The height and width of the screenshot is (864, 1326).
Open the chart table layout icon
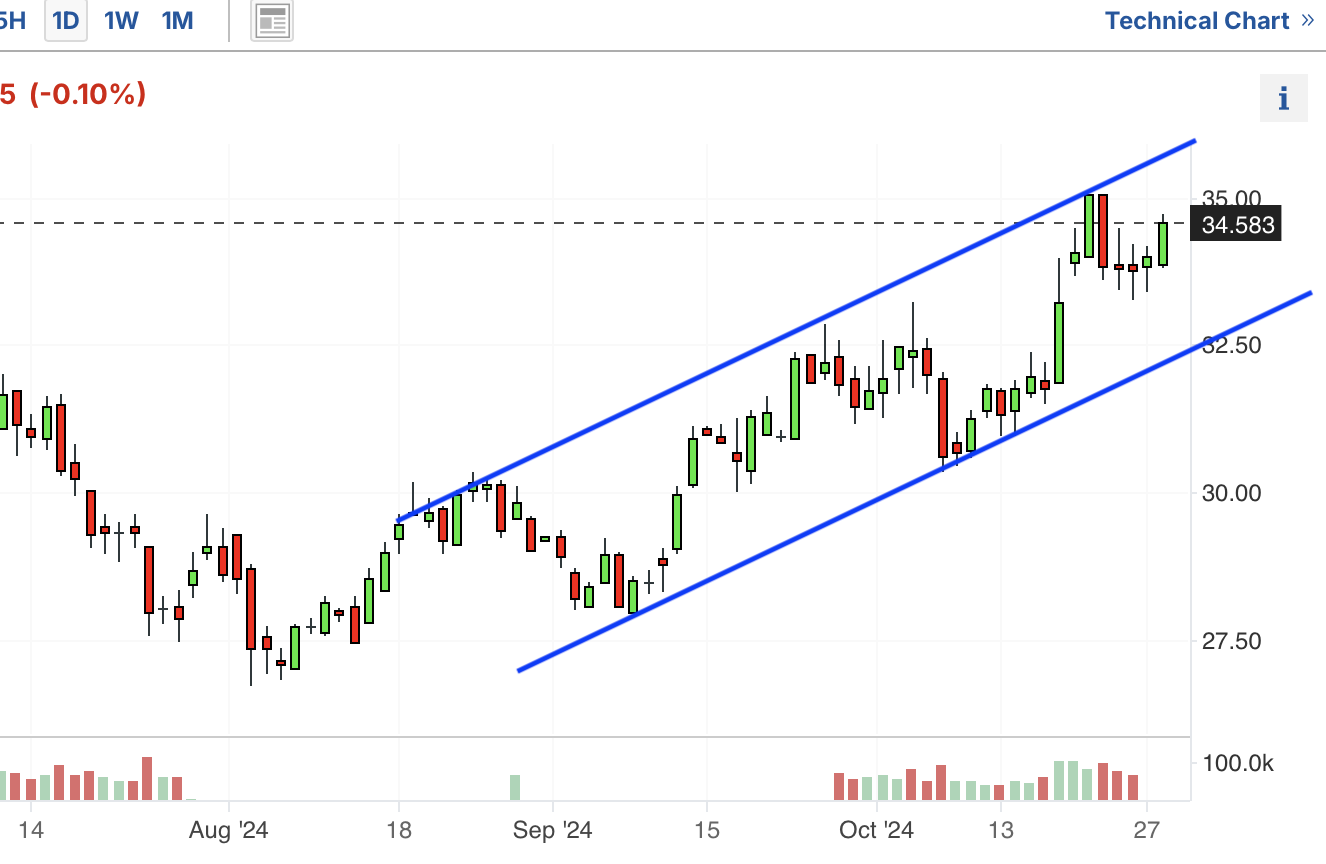(x=272, y=20)
